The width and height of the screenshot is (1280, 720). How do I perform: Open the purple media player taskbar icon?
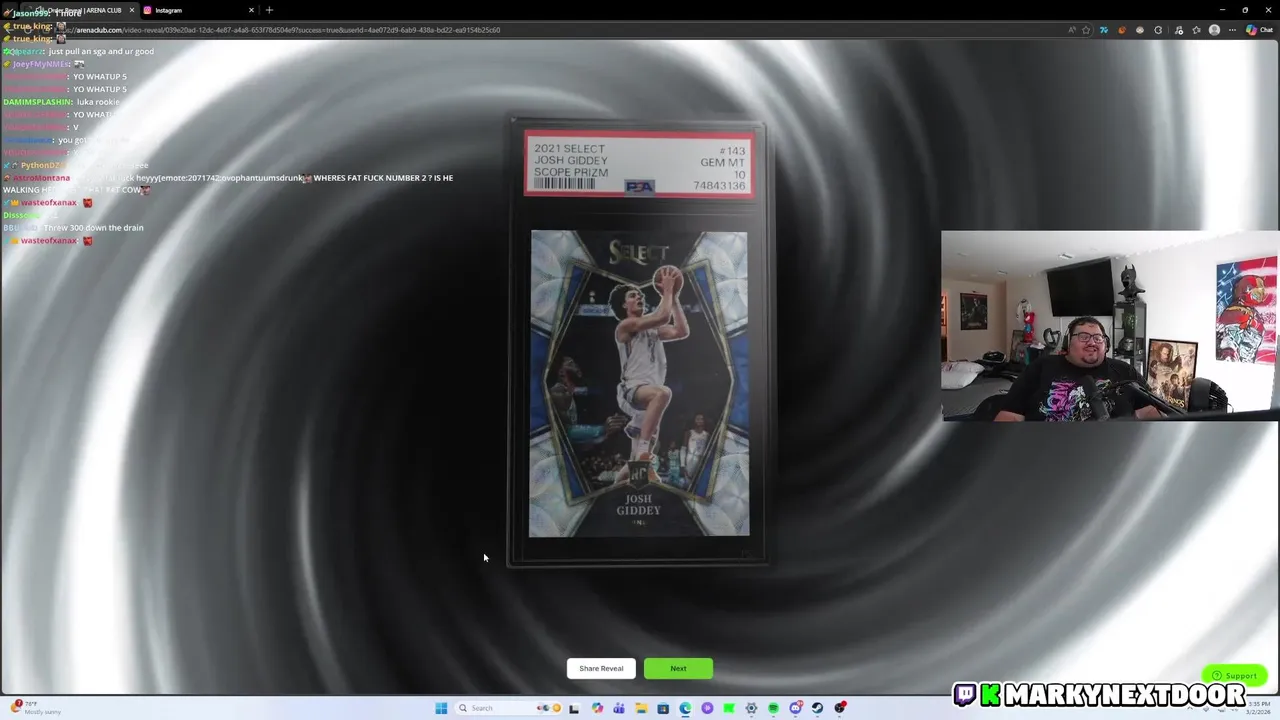707,708
